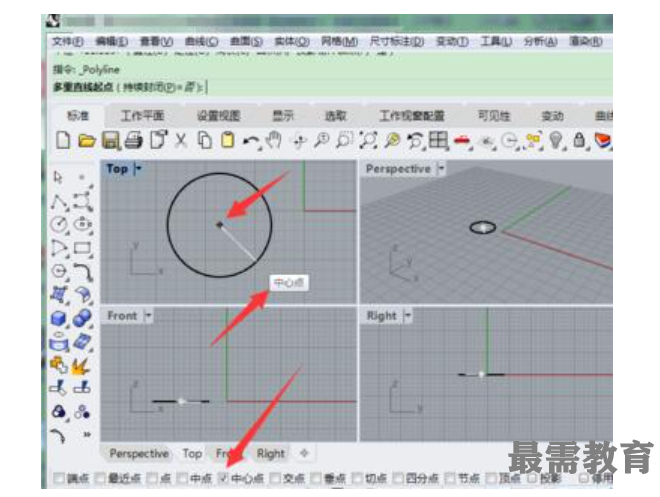
Task: Enable the 端点 object snap checkbox
Action: click(59, 478)
